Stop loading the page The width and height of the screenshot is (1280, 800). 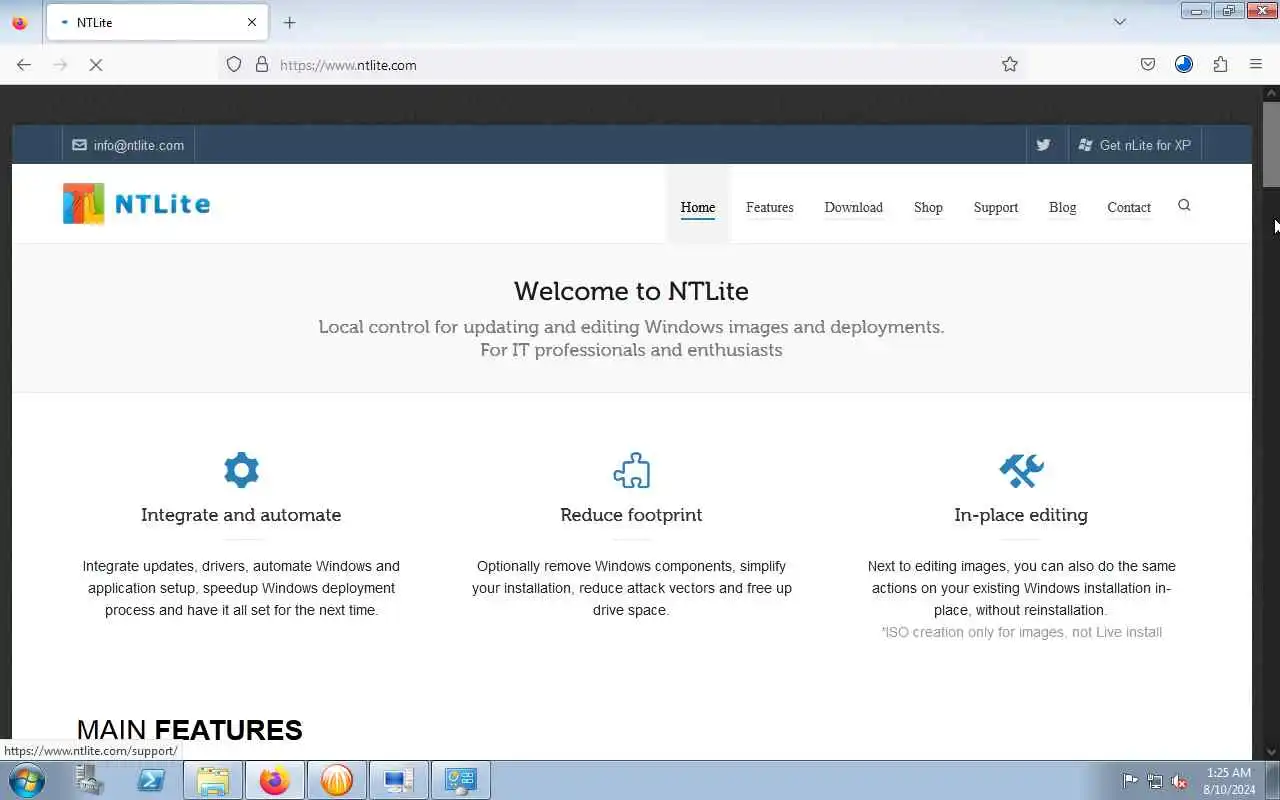(x=96, y=65)
